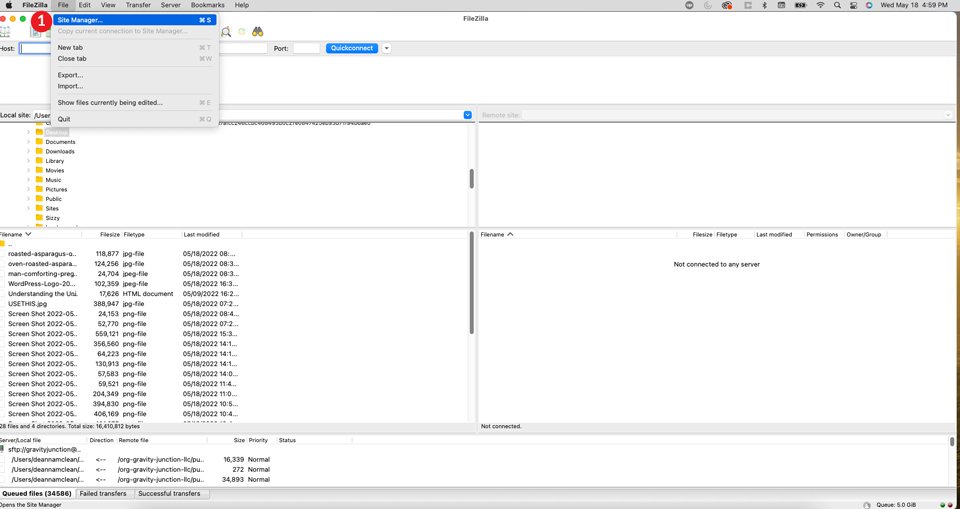This screenshot has width=960, height=509.
Task: Click the Quickconnect button
Action: click(352, 48)
